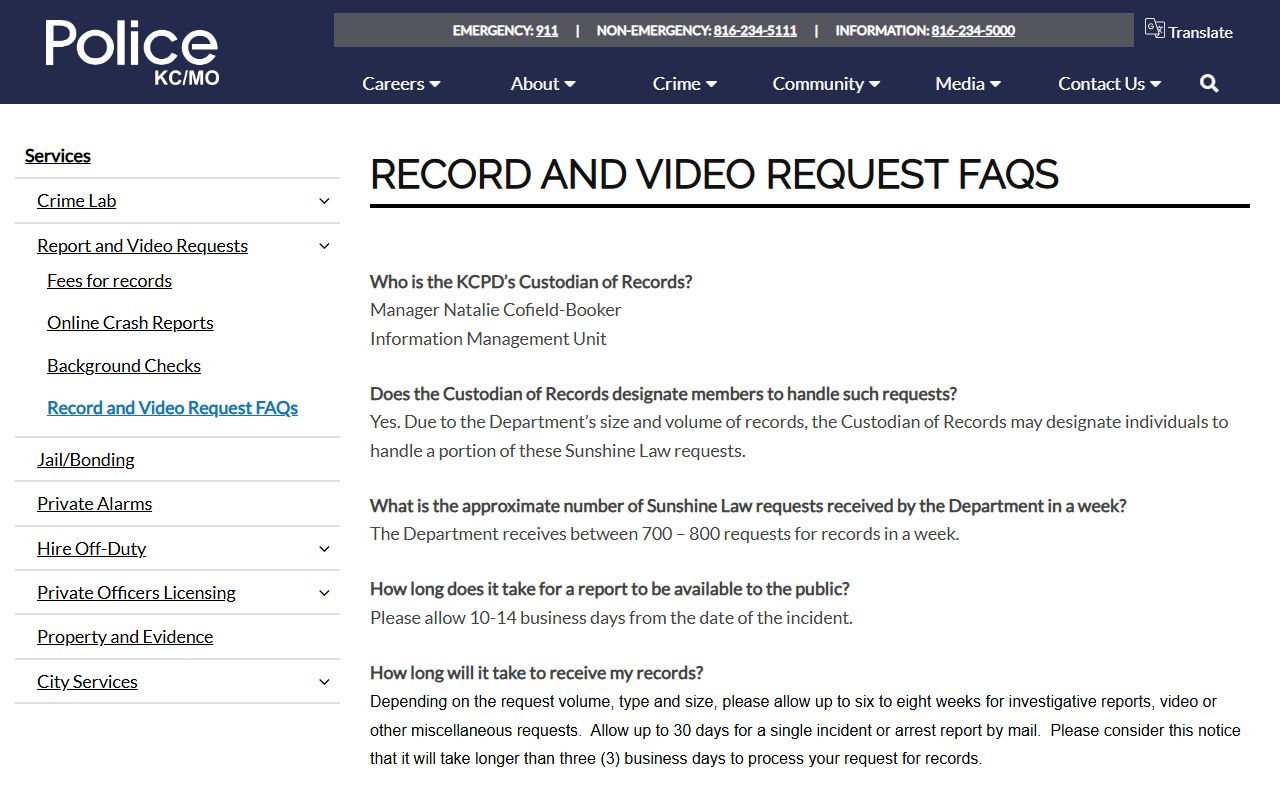The width and height of the screenshot is (1280, 800).
Task: Open the Crime menu
Action: click(685, 84)
